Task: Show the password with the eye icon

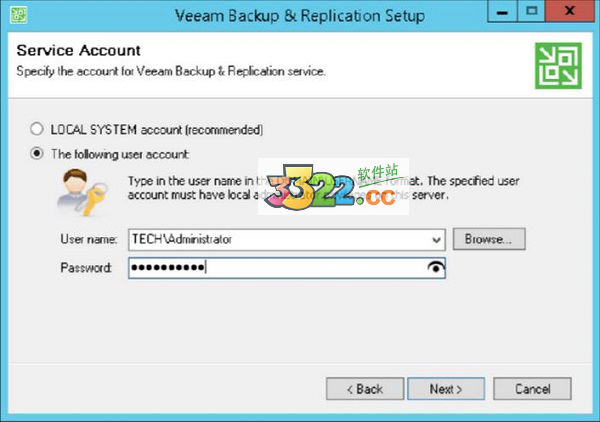Action: coord(436,268)
